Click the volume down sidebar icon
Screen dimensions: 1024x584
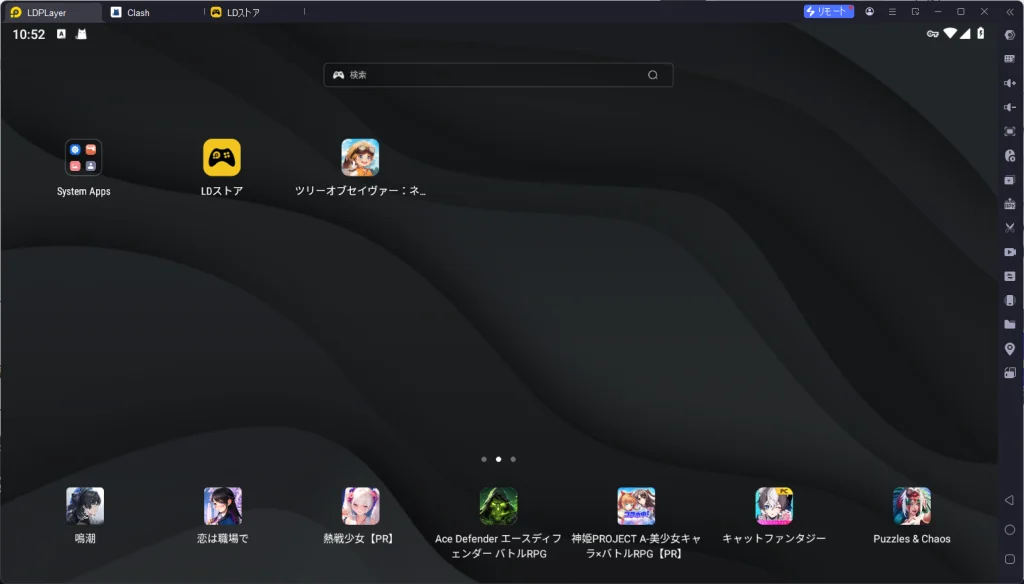[1010, 107]
